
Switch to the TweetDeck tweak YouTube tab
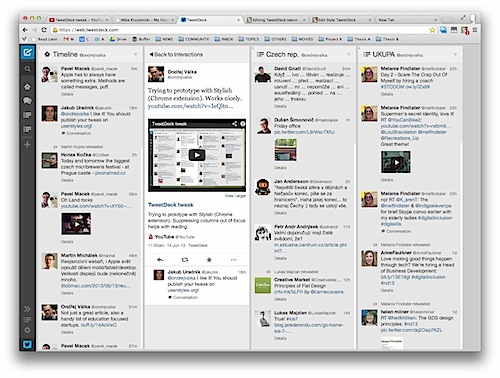click(78, 20)
